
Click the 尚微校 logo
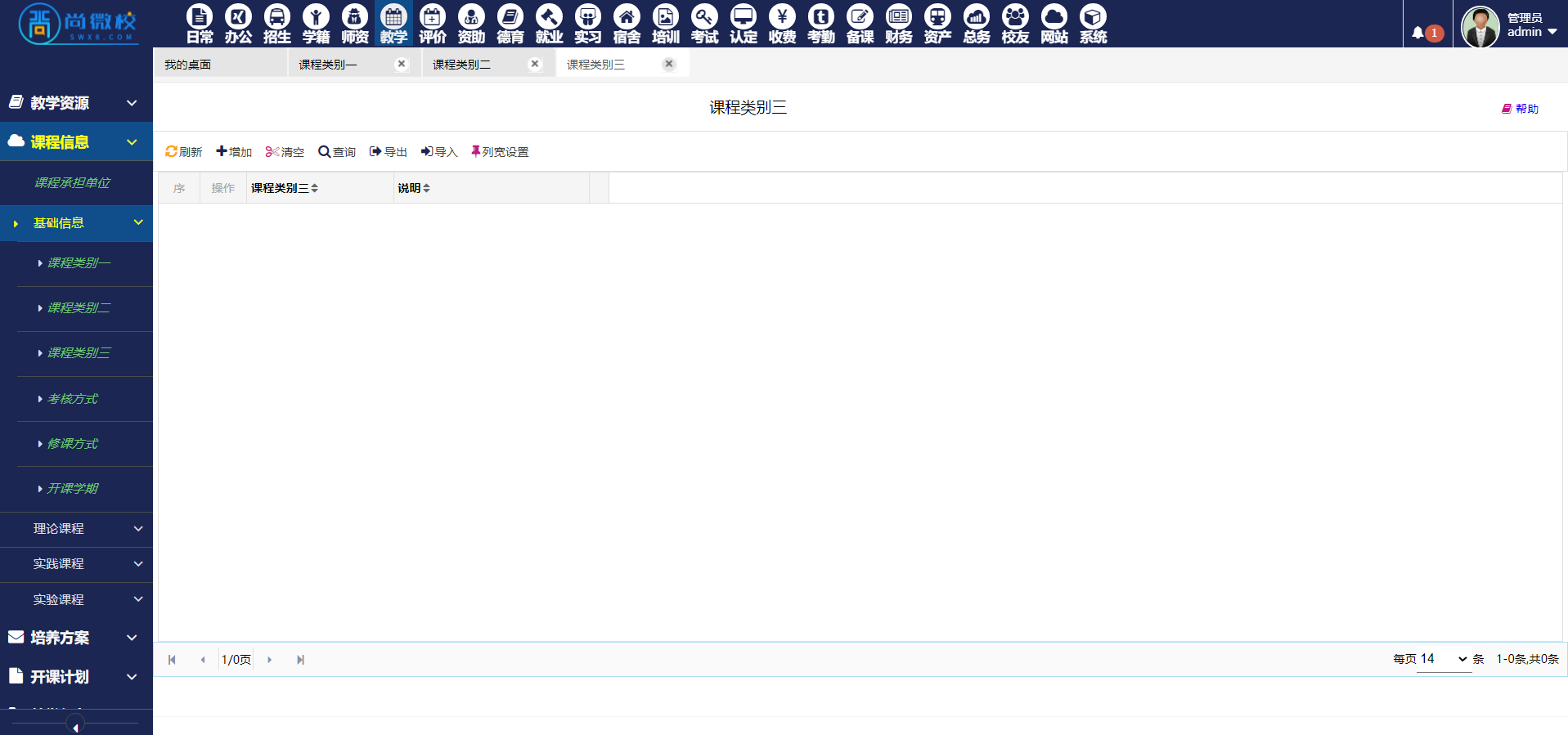[x=77, y=23]
